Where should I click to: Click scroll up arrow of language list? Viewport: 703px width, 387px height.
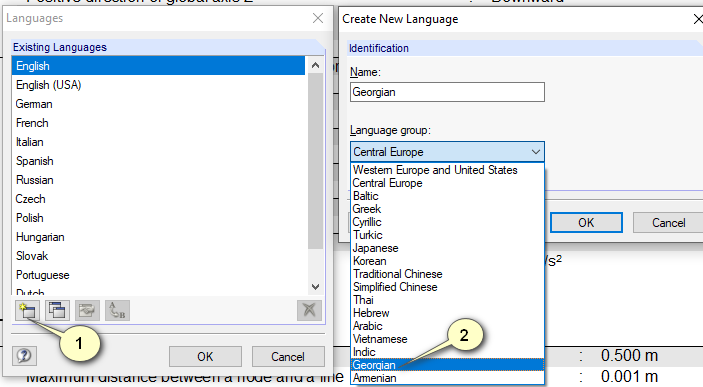315,65
